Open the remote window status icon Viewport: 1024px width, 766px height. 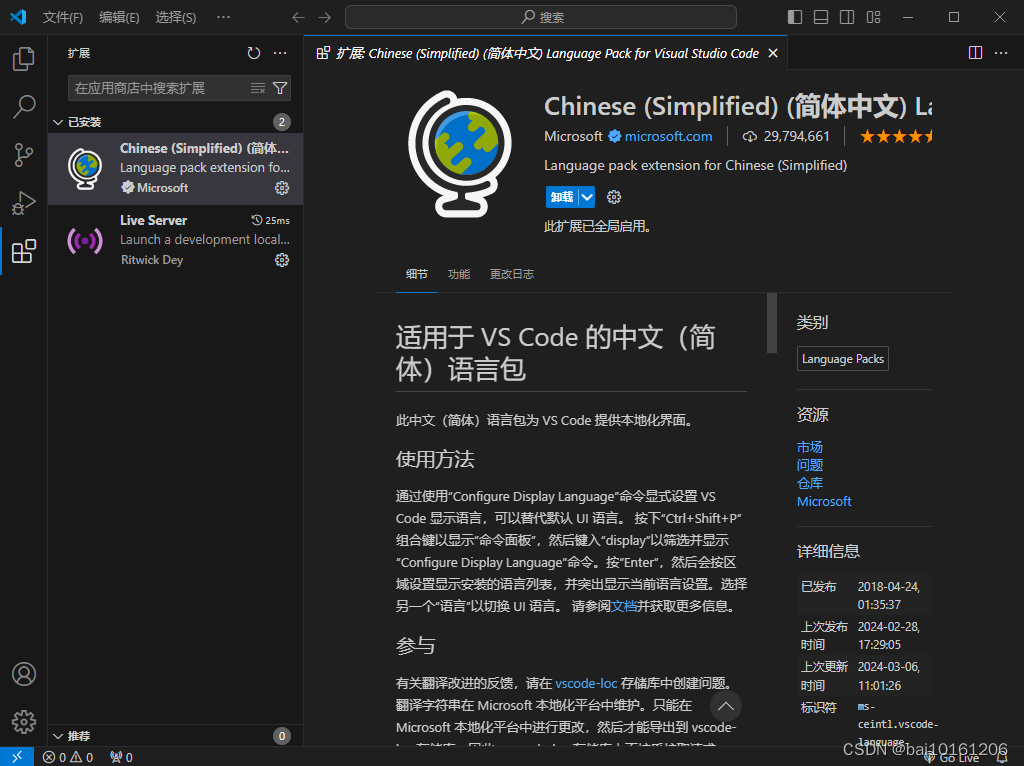pyautogui.click(x=17, y=756)
